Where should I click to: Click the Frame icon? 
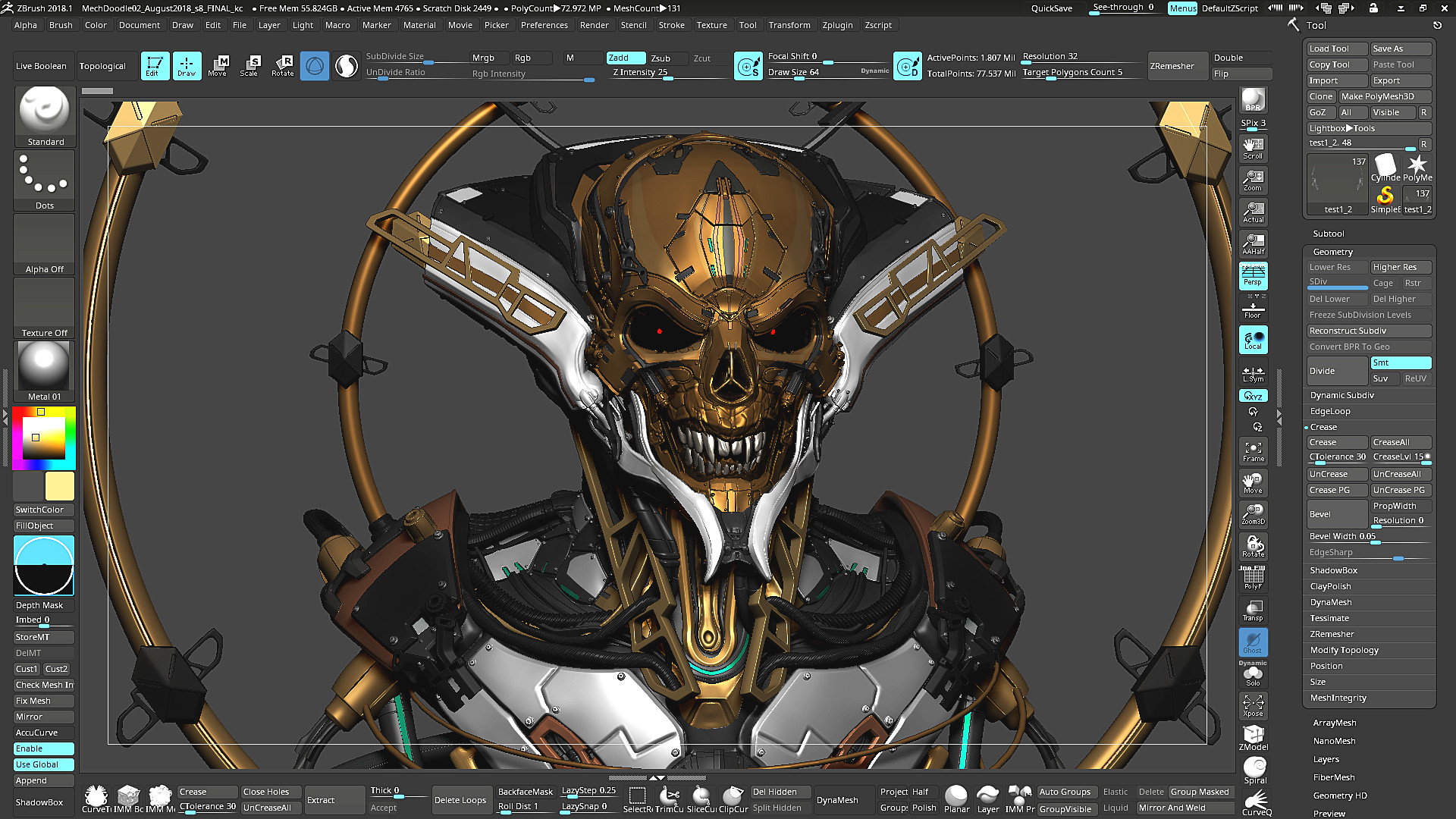[x=1253, y=451]
